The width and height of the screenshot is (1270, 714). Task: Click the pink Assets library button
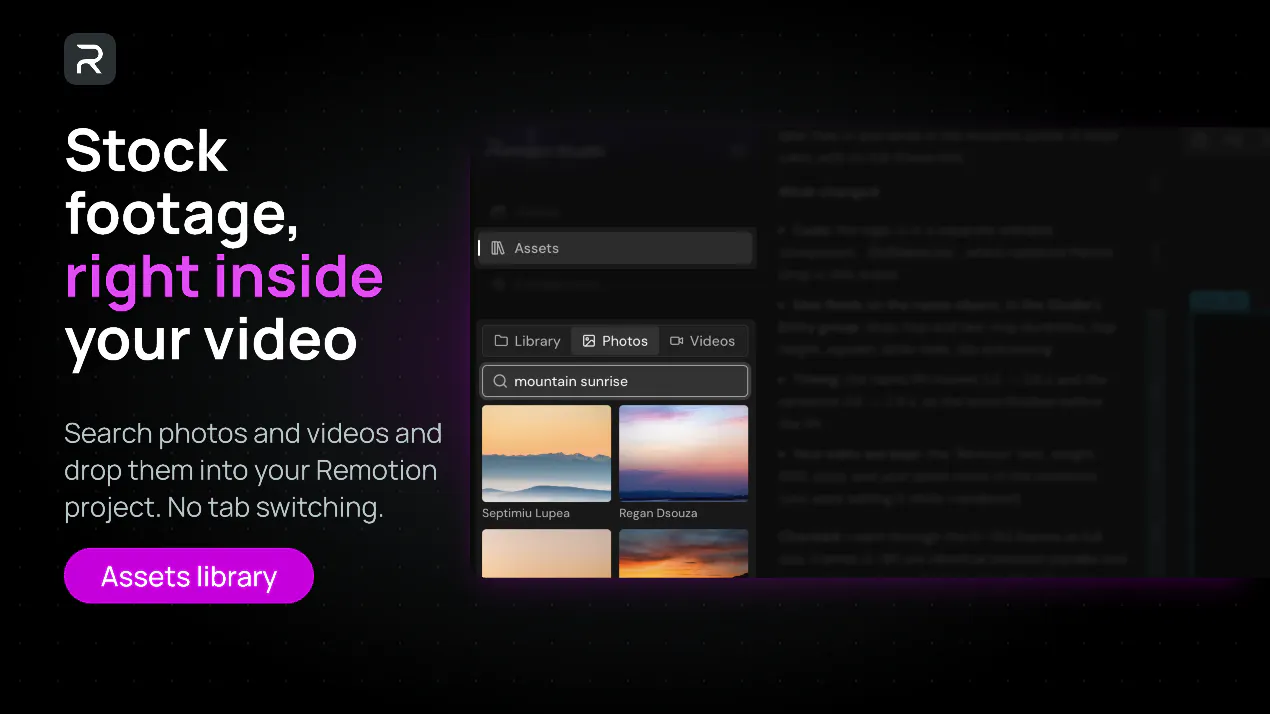(x=189, y=576)
